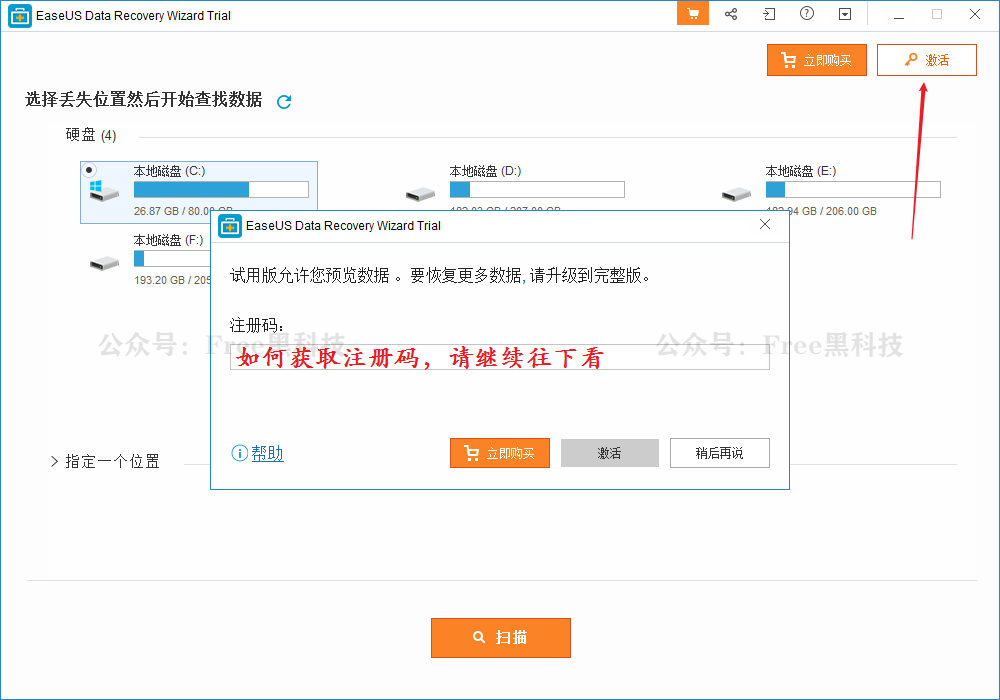Select the 本地磁盘 (C:) radio button

[89, 170]
